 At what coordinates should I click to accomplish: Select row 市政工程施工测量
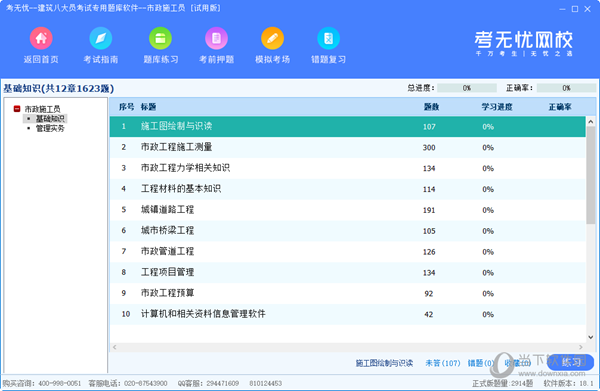click(347, 147)
